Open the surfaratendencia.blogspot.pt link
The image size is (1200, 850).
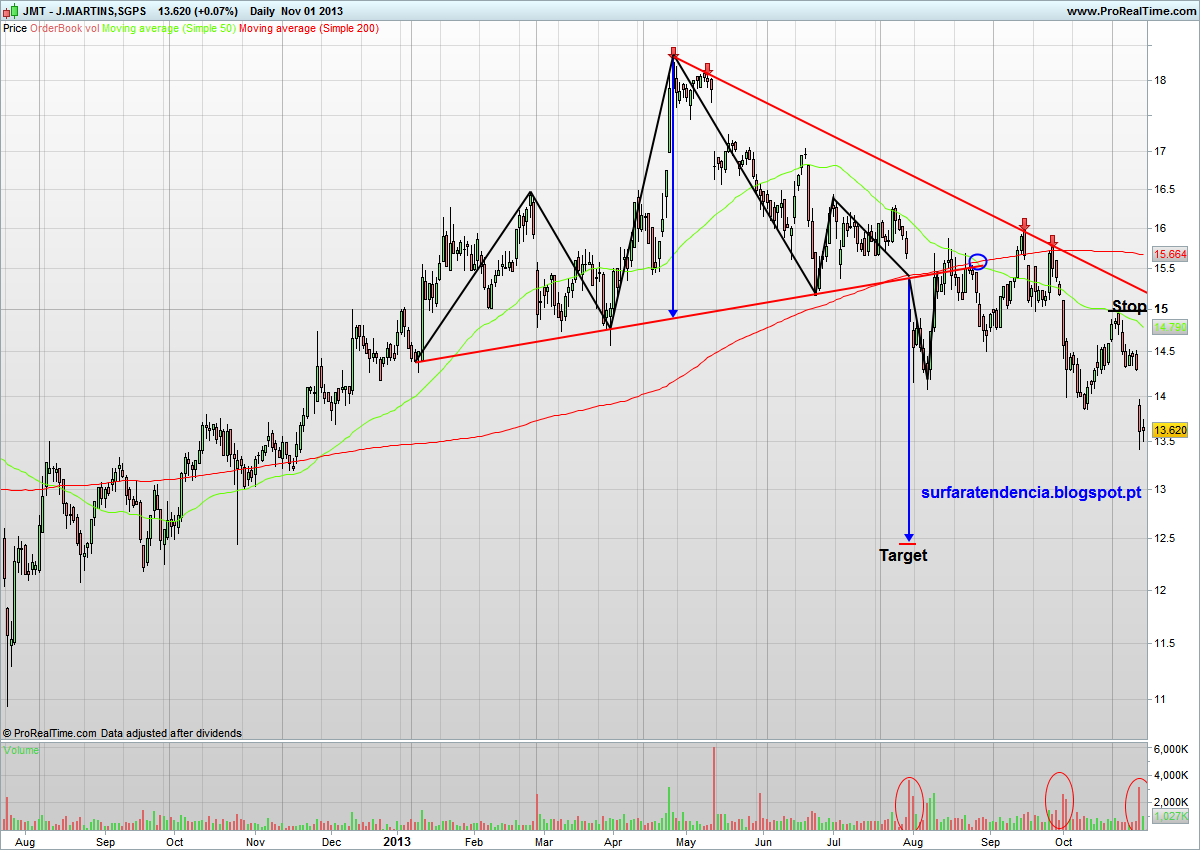(x=1031, y=492)
